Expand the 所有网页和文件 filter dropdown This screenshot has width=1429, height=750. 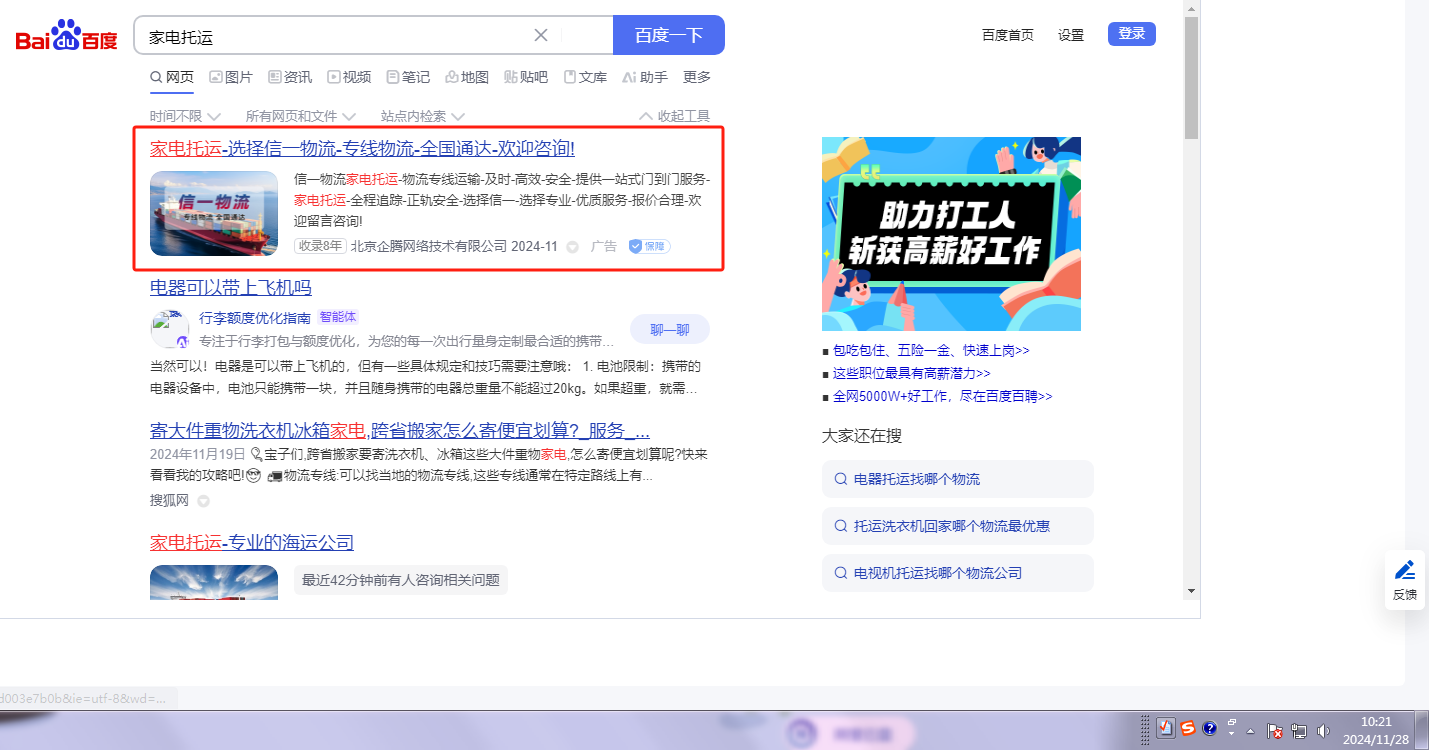pos(301,117)
